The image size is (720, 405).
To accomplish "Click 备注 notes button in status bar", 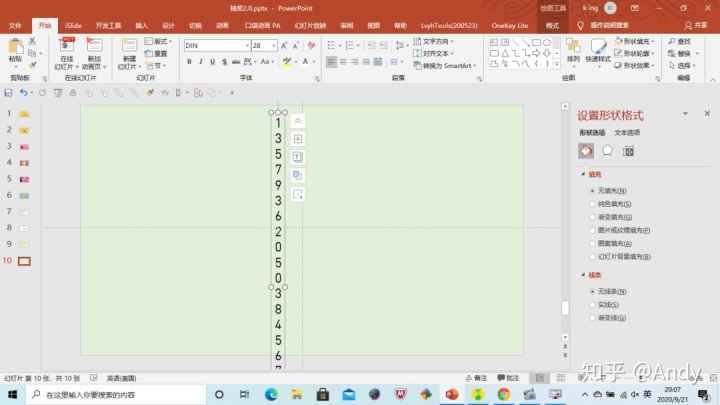I will click(476, 378).
